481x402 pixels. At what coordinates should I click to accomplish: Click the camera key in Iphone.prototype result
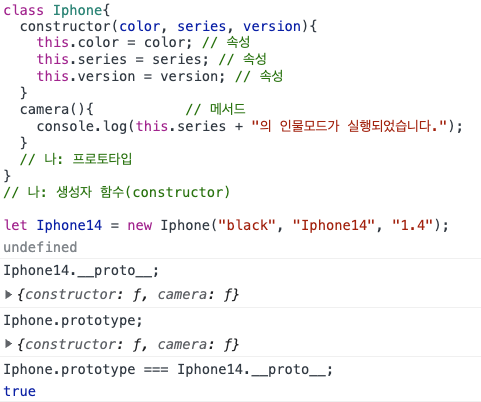182,344
